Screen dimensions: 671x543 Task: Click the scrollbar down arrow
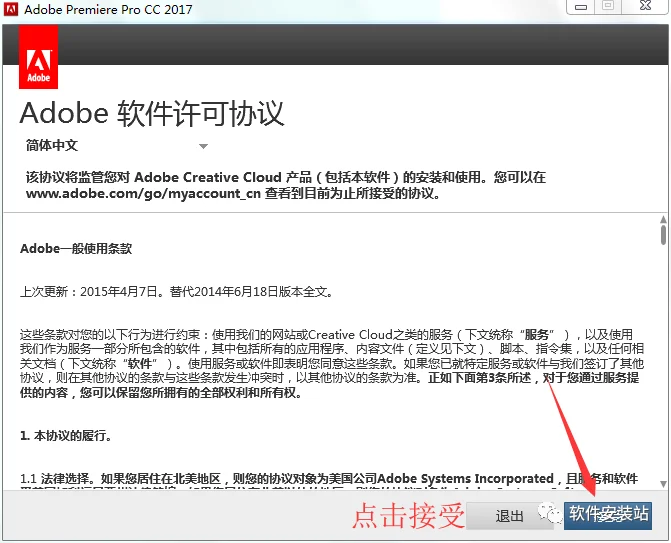[663, 484]
